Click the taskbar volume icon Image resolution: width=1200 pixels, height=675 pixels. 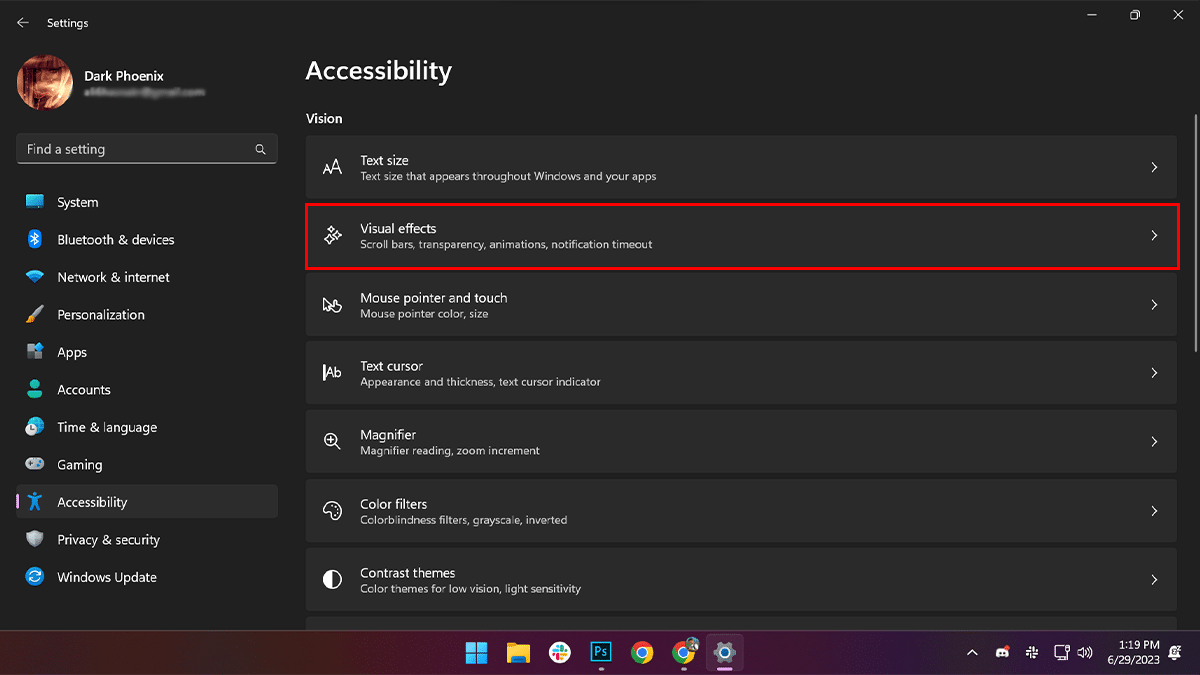tap(1085, 653)
